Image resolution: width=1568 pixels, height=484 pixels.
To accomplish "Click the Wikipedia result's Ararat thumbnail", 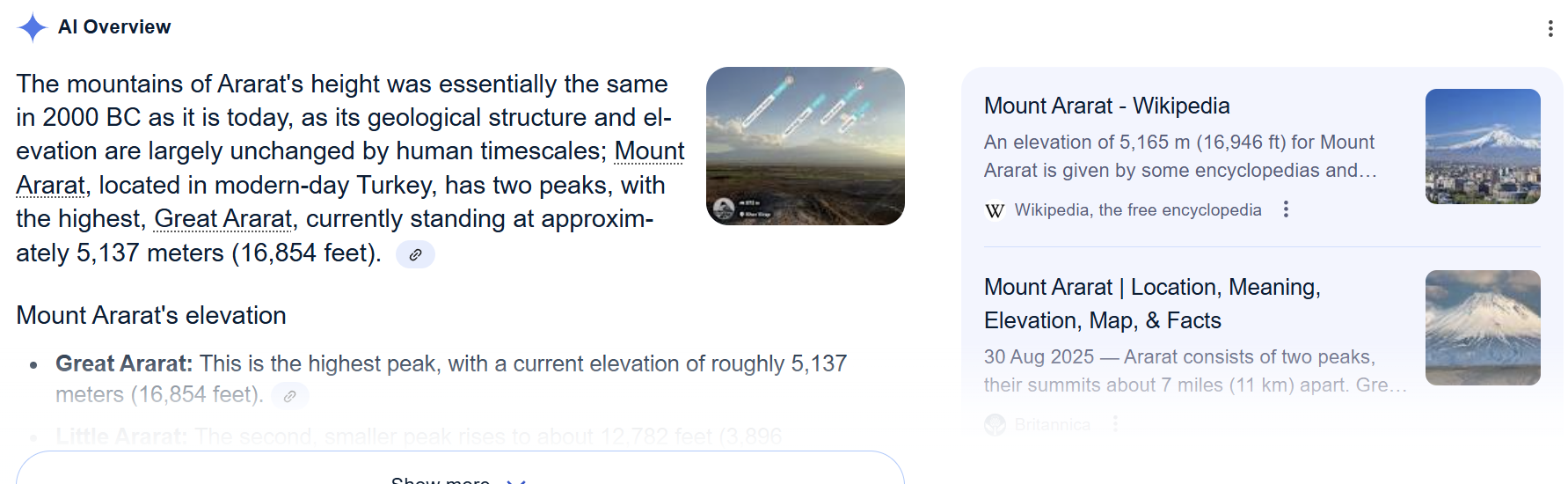I will [x=1482, y=146].
